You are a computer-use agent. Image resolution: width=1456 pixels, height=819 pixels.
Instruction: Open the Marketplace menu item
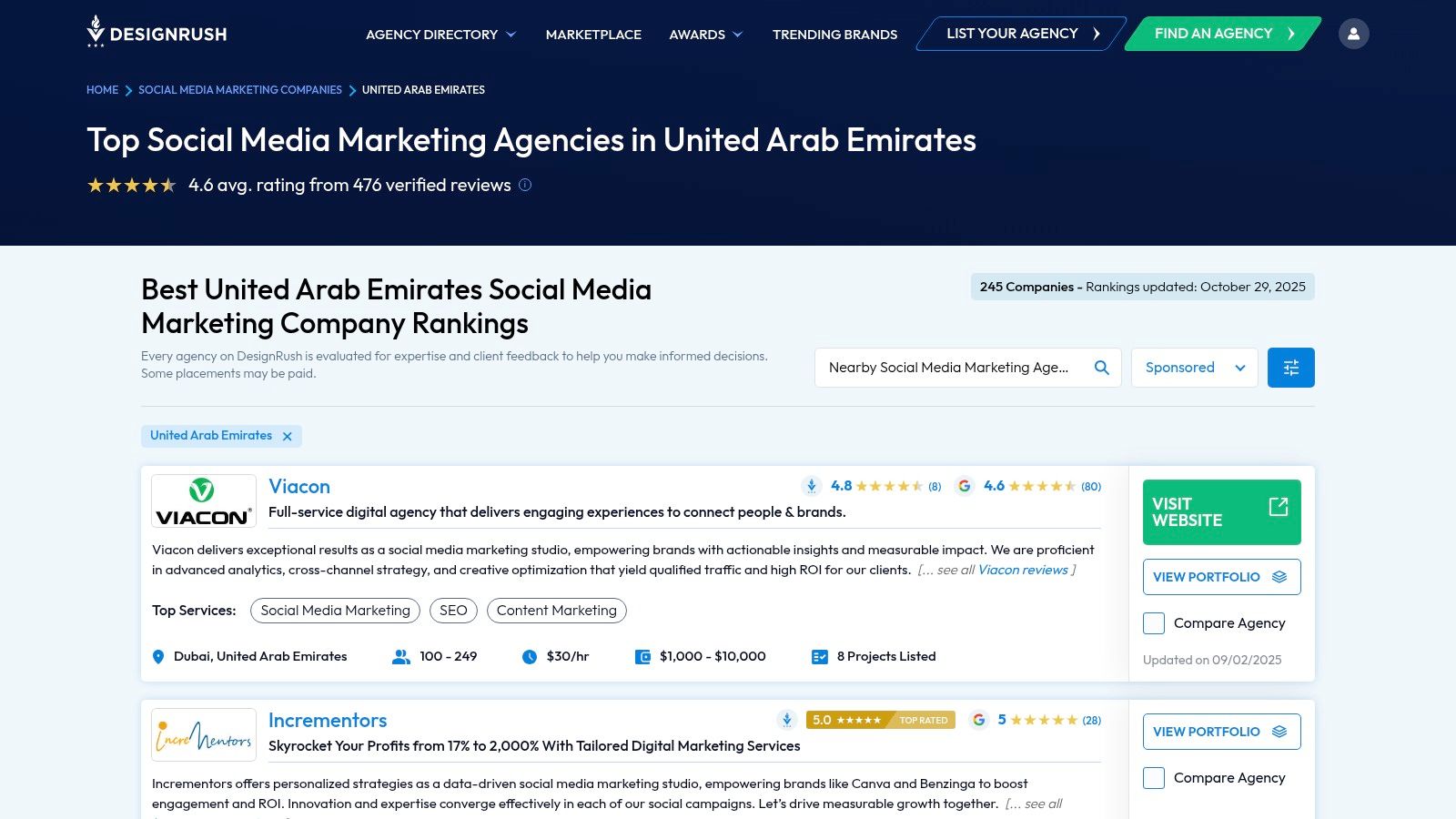(x=593, y=35)
